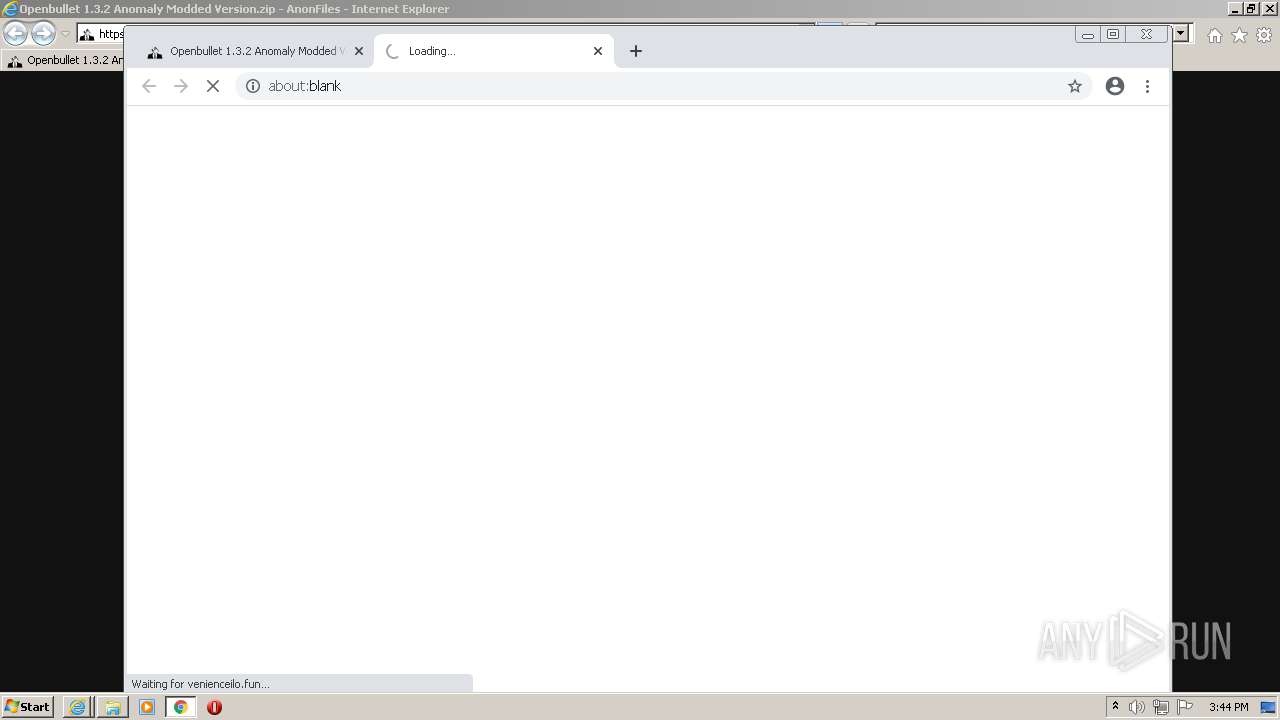Close the Openbullet 1.3.2 Chrome tab
The image size is (1280, 720).
click(x=359, y=51)
